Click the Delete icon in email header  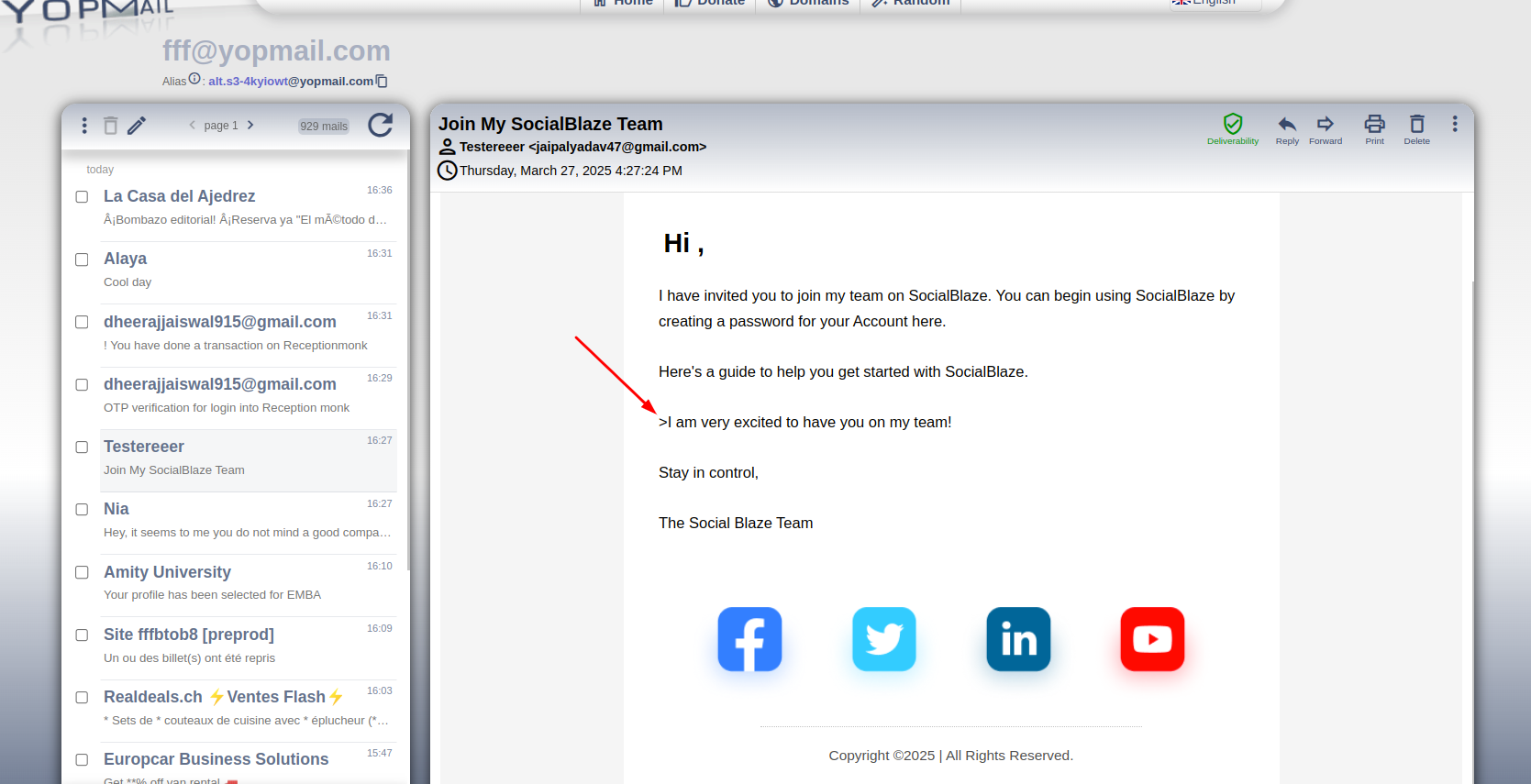[1417, 124]
